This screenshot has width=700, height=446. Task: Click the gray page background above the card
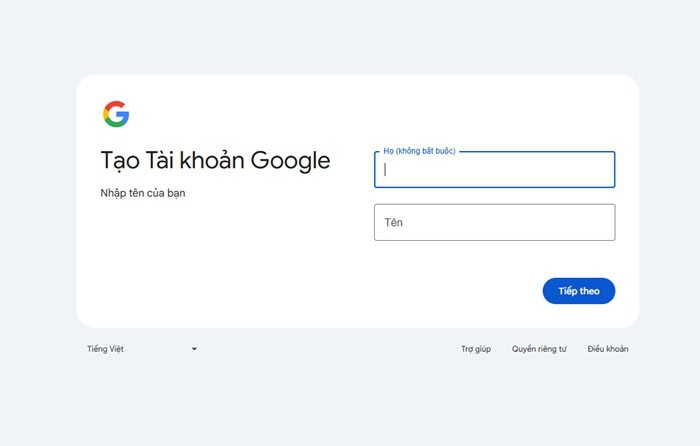[x=350, y=35]
